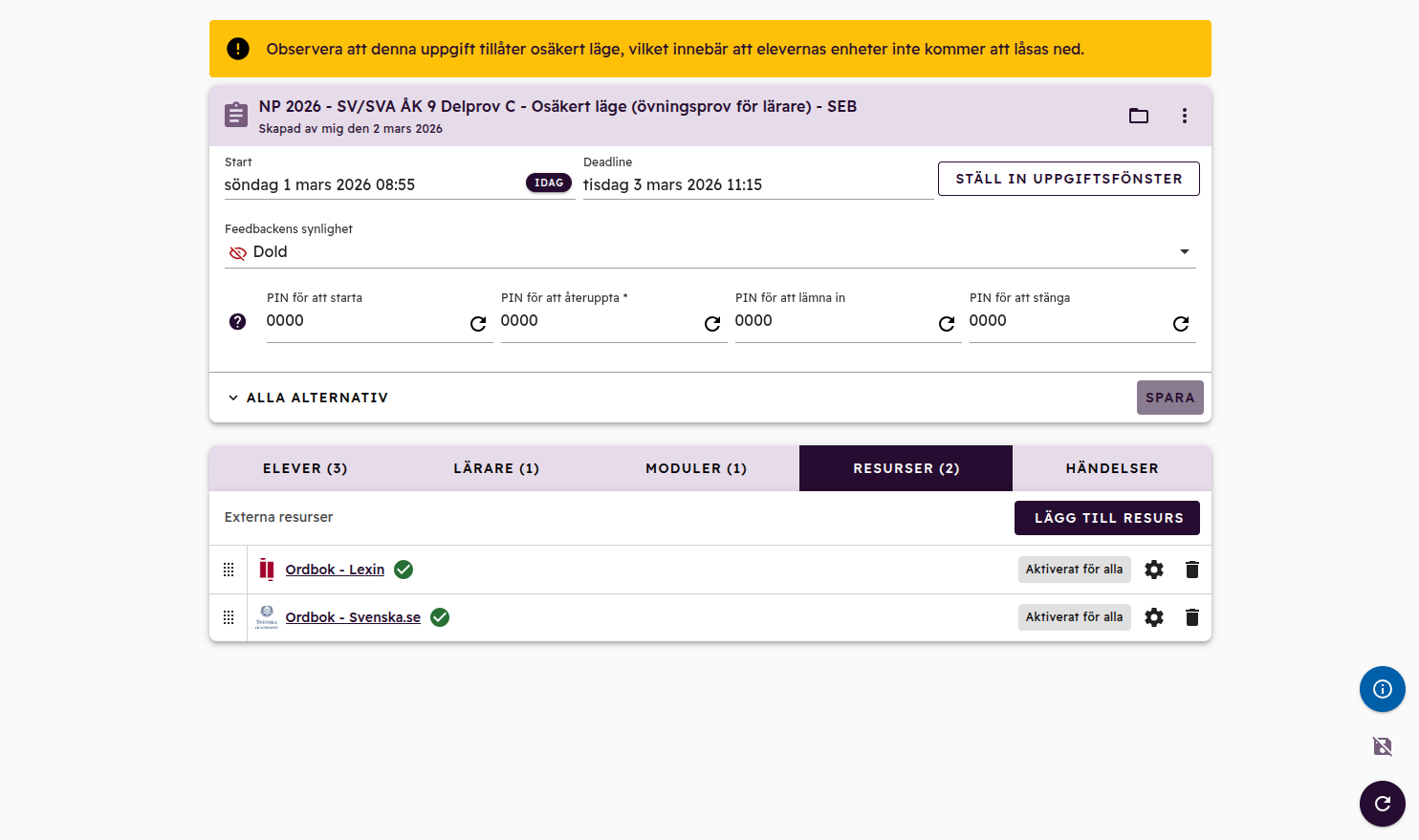Toggle Aktiverat för alla on Ordbok - Svenska.se
1419x840 pixels.
click(x=1074, y=617)
